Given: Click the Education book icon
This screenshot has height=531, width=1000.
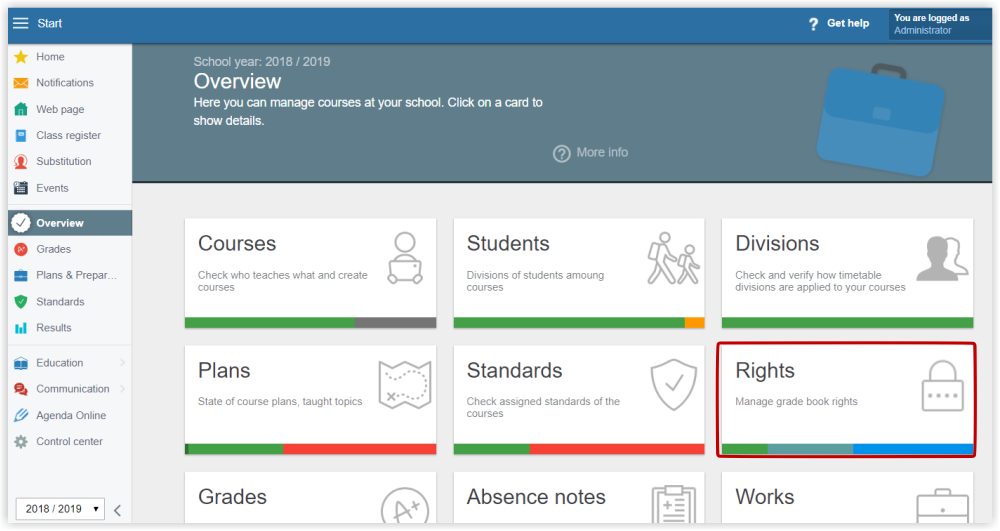Looking at the screenshot, I should click(x=21, y=363).
